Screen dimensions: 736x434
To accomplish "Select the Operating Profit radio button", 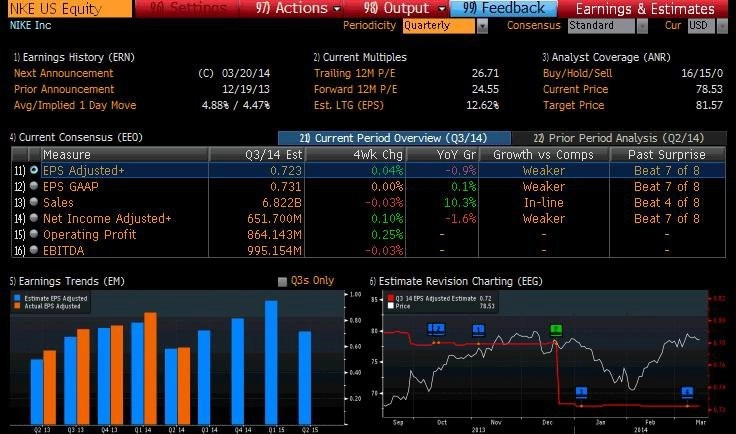I will pyautogui.click(x=34, y=234).
